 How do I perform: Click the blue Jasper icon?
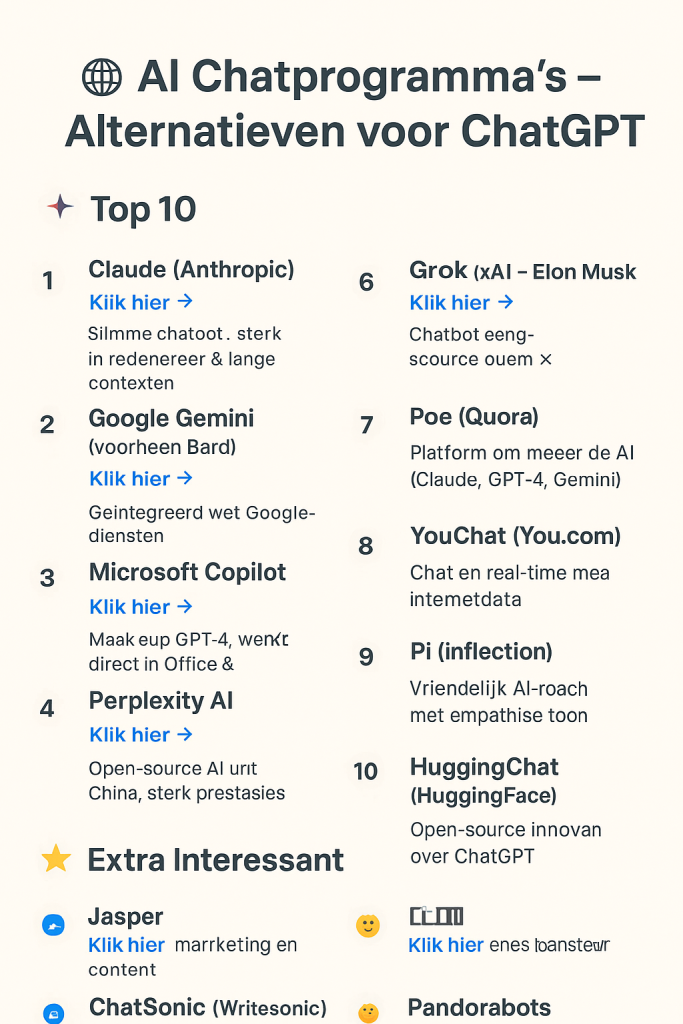point(53,926)
